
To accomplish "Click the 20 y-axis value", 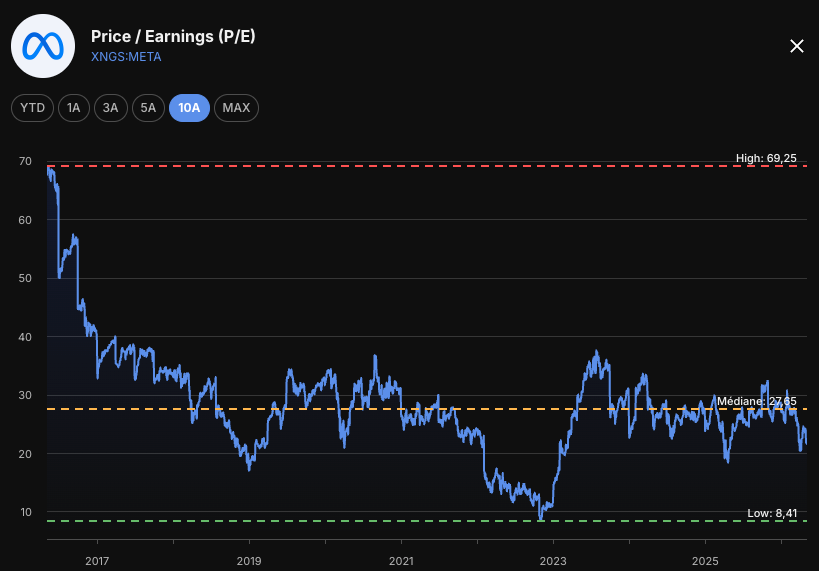I will tap(25, 454).
